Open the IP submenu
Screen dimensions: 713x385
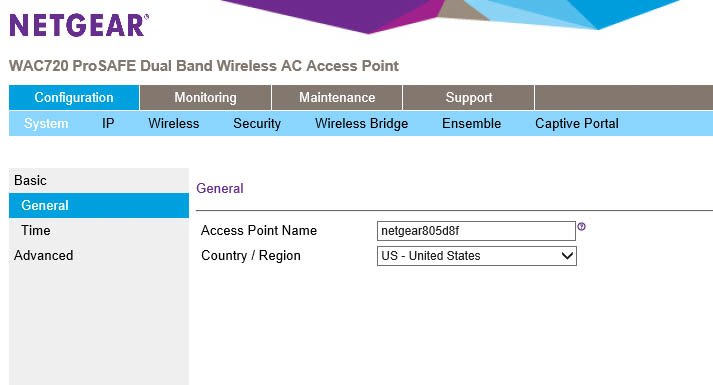(x=108, y=124)
